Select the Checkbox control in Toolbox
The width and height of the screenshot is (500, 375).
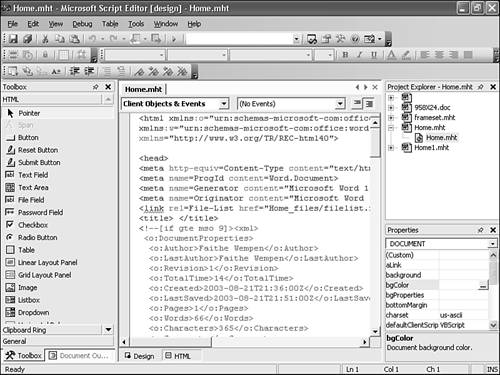pos(58,225)
